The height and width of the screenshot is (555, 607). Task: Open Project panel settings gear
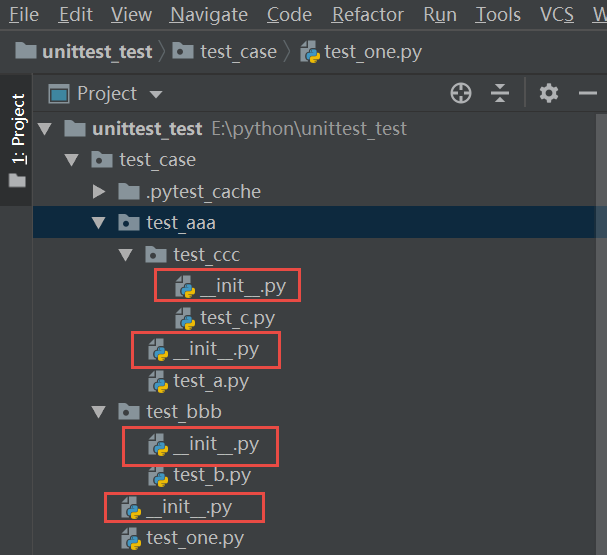548,93
